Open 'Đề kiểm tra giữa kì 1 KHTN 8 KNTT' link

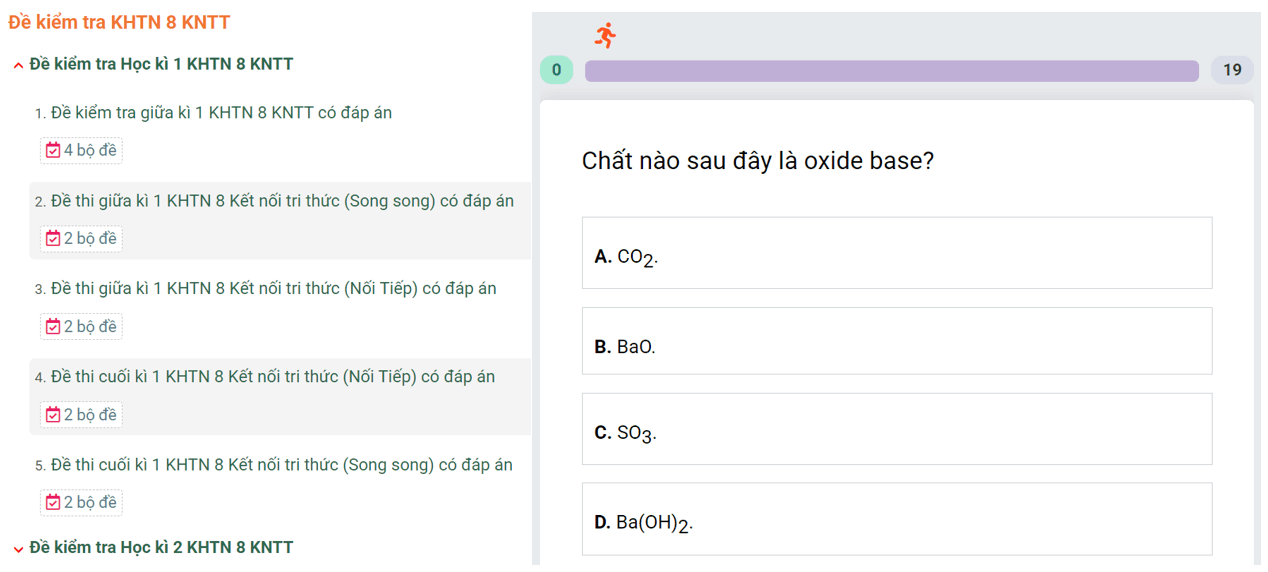click(x=221, y=113)
